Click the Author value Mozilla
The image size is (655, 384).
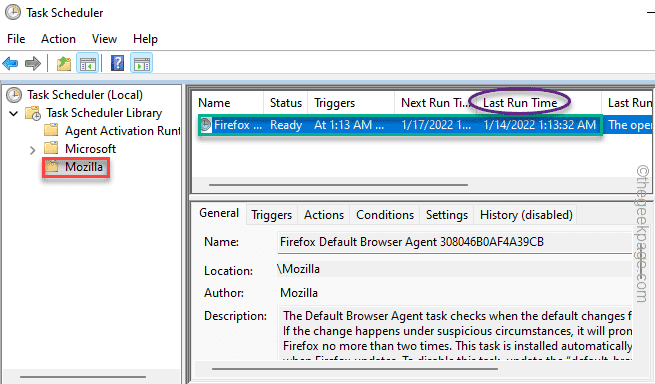(299, 293)
